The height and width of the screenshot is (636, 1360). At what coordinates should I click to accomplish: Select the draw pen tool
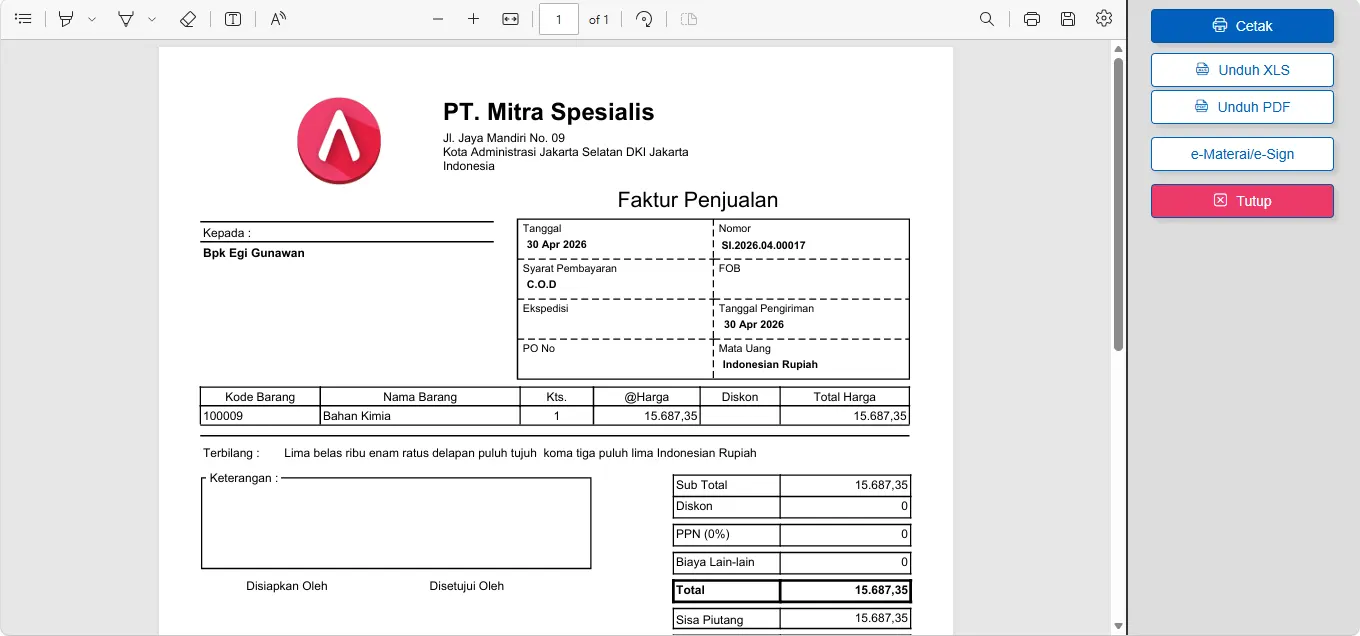coord(126,19)
